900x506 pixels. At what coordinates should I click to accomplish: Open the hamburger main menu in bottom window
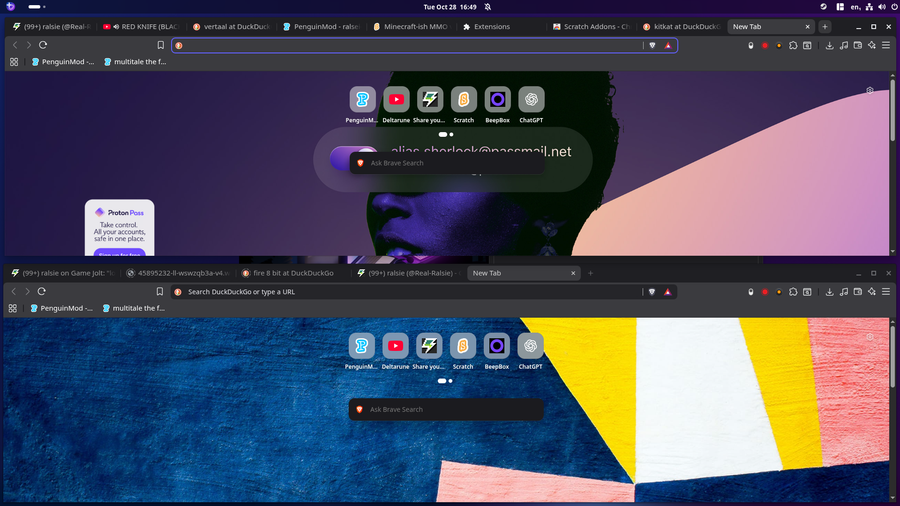click(x=886, y=292)
